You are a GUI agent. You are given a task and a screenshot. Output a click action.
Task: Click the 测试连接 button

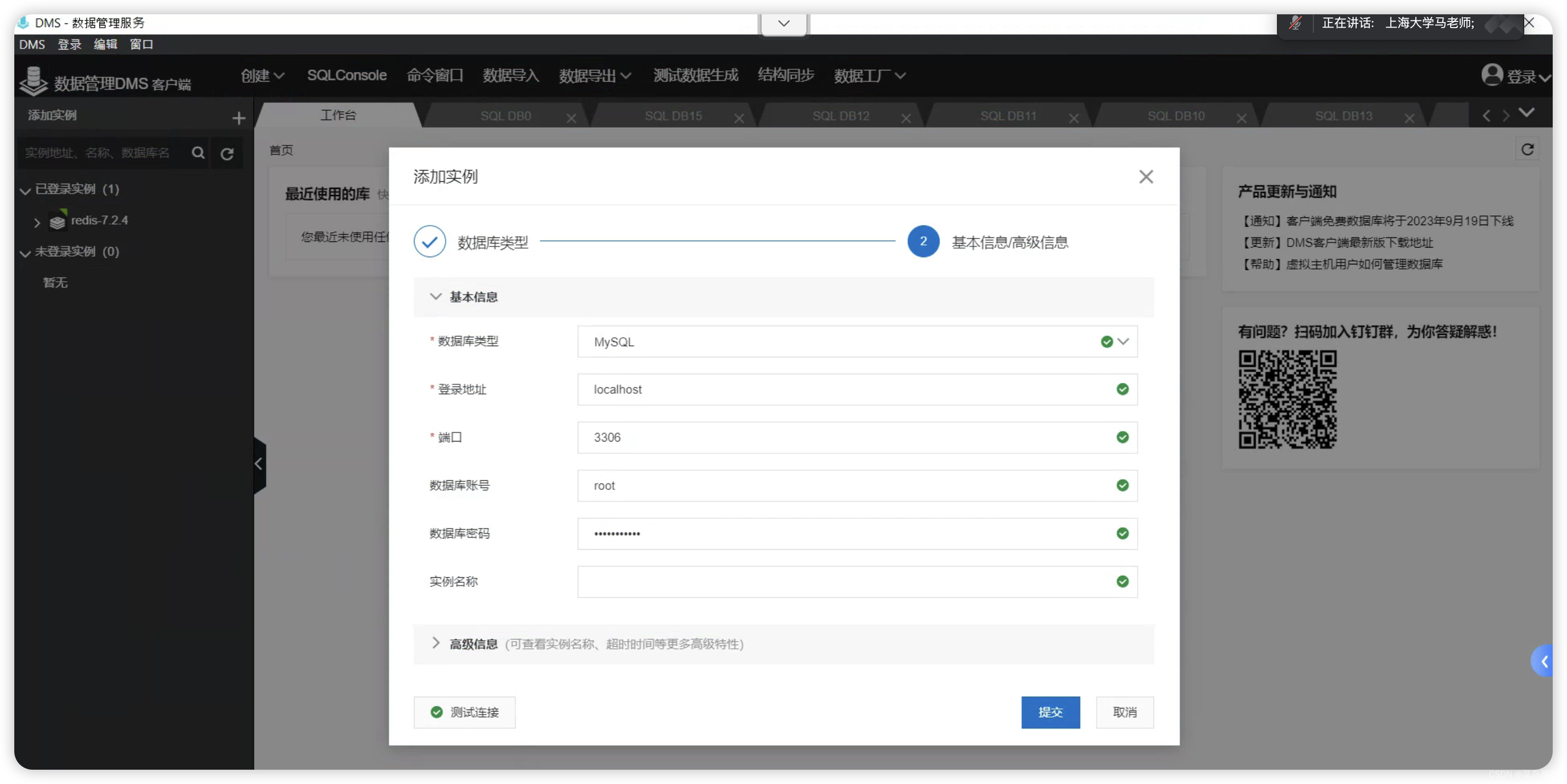pyautogui.click(x=464, y=712)
